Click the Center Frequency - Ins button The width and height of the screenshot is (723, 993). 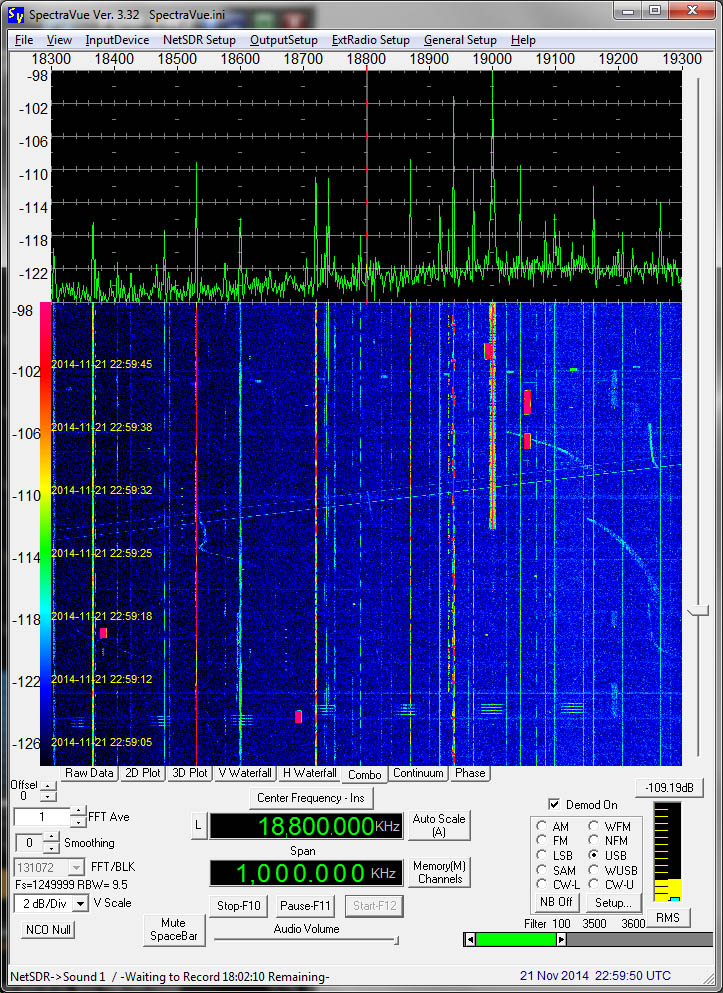[311, 798]
